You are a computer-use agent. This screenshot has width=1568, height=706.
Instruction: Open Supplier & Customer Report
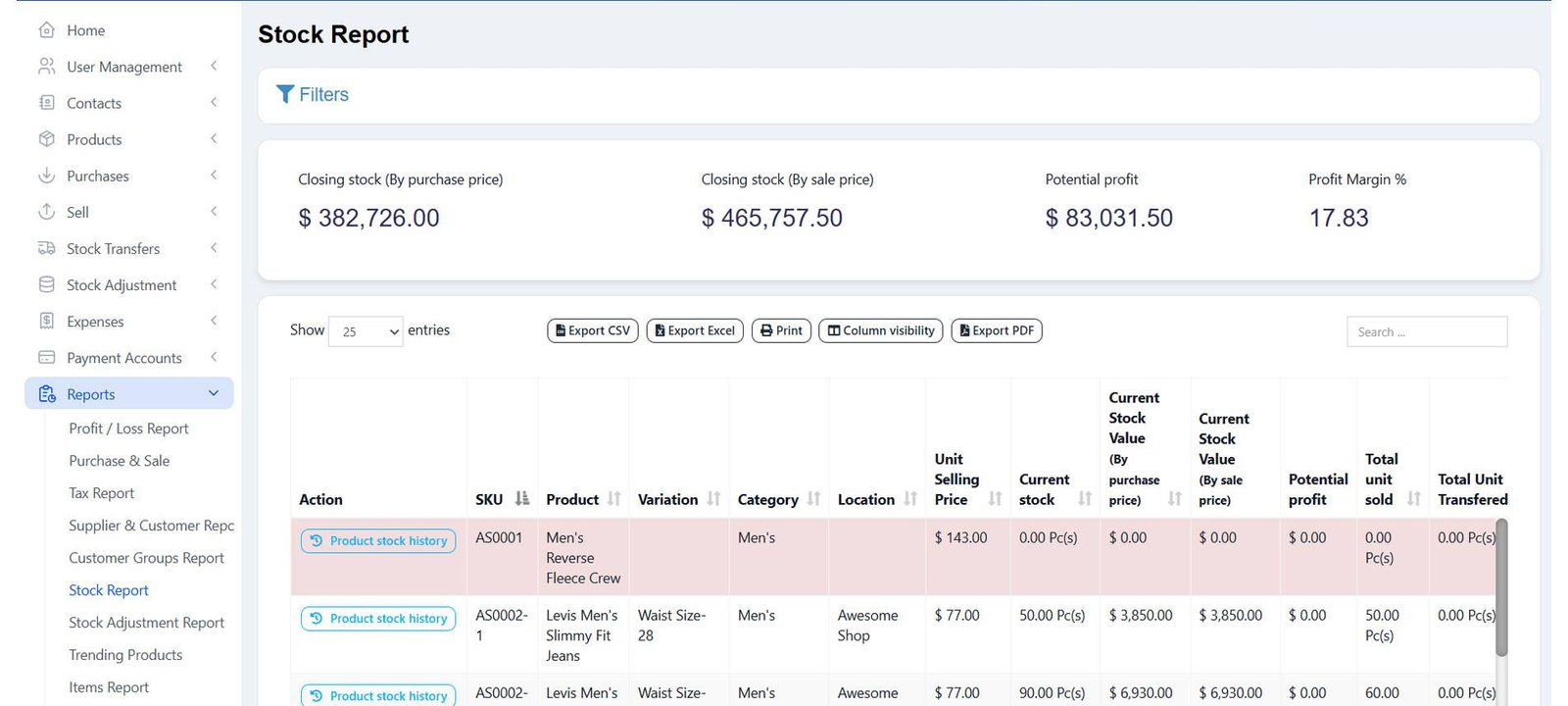[x=151, y=526]
